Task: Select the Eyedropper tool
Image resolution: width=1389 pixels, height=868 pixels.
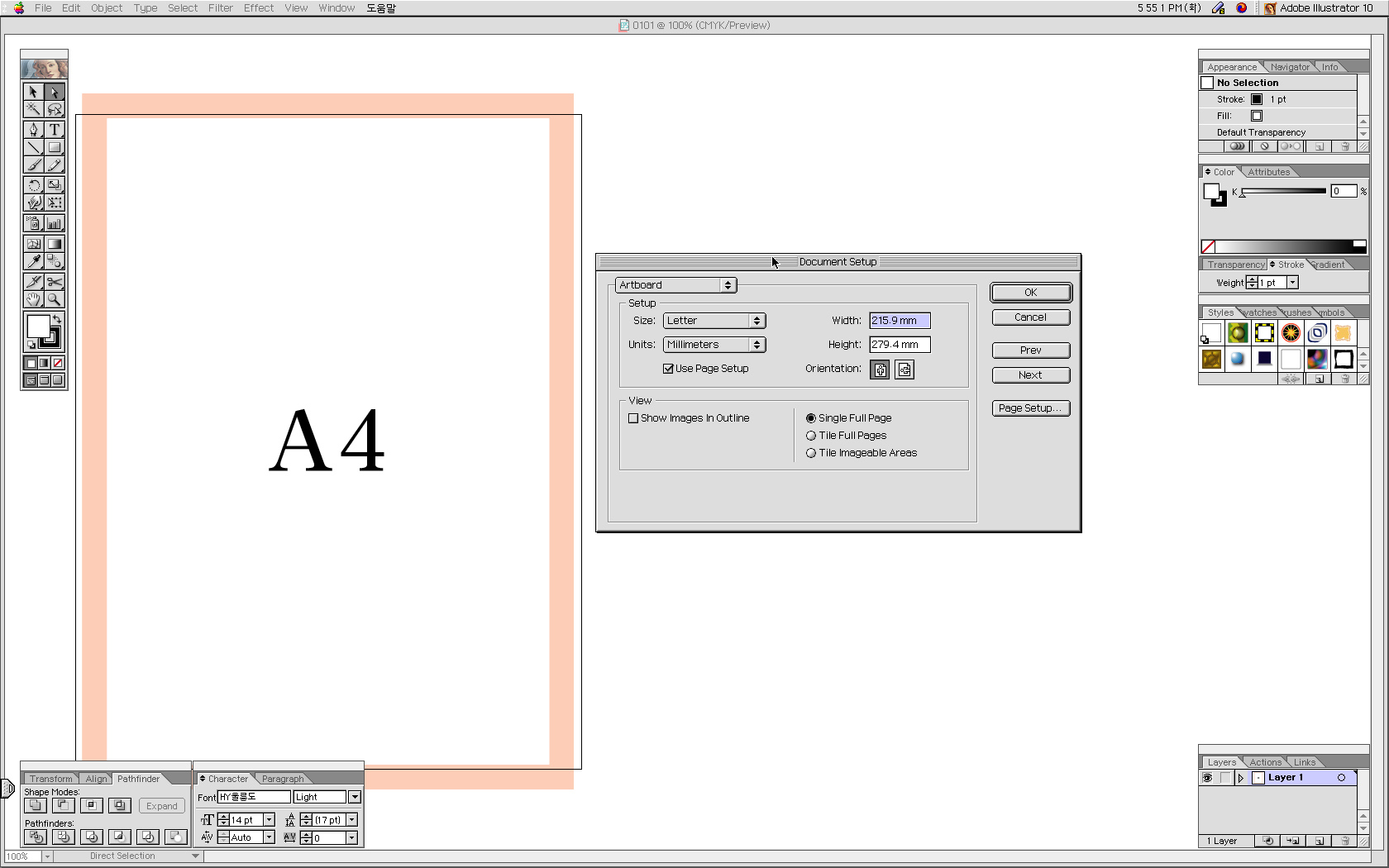Action: click(x=33, y=261)
